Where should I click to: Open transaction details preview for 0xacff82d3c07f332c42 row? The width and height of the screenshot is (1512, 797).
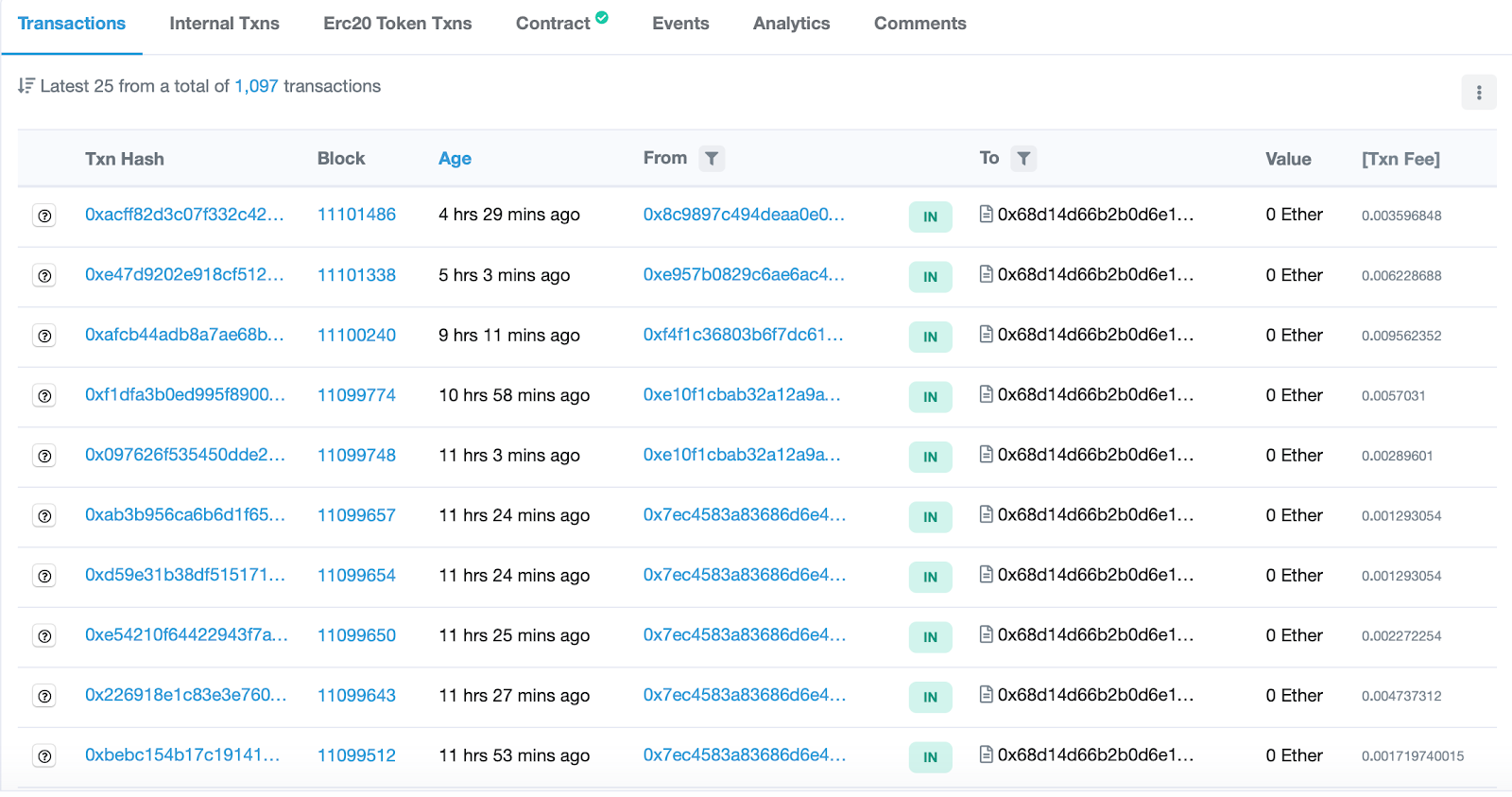click(x=44, y=216)
